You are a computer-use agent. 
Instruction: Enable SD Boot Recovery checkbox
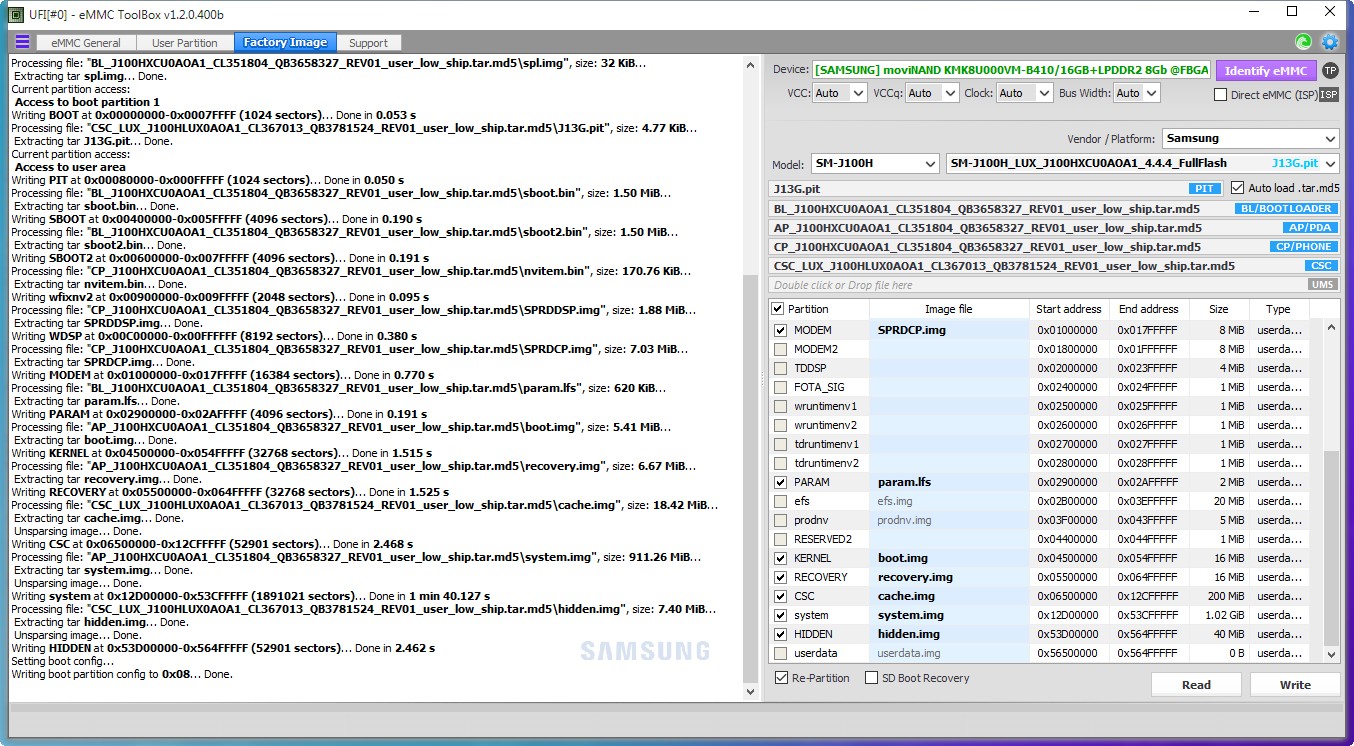click(872, 678)
